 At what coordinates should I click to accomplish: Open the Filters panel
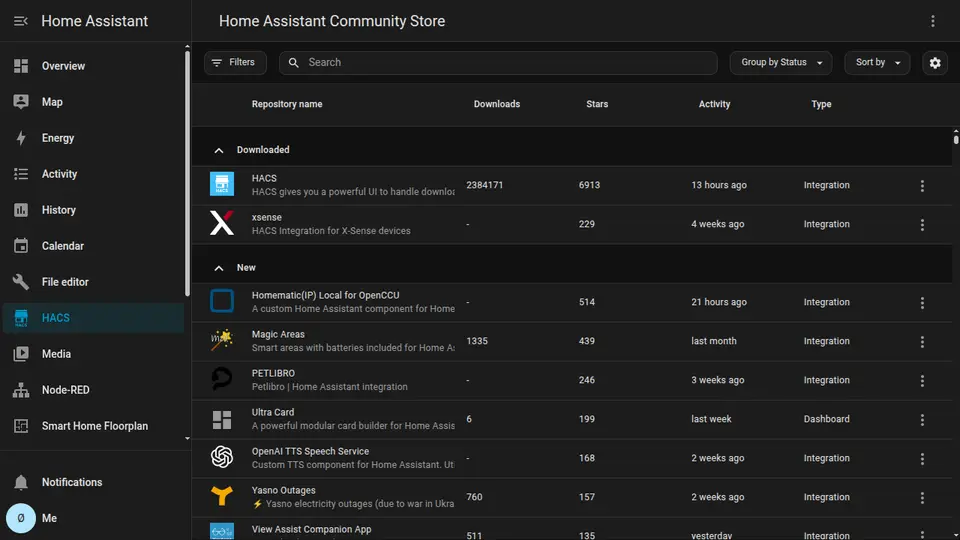point(235,62)
